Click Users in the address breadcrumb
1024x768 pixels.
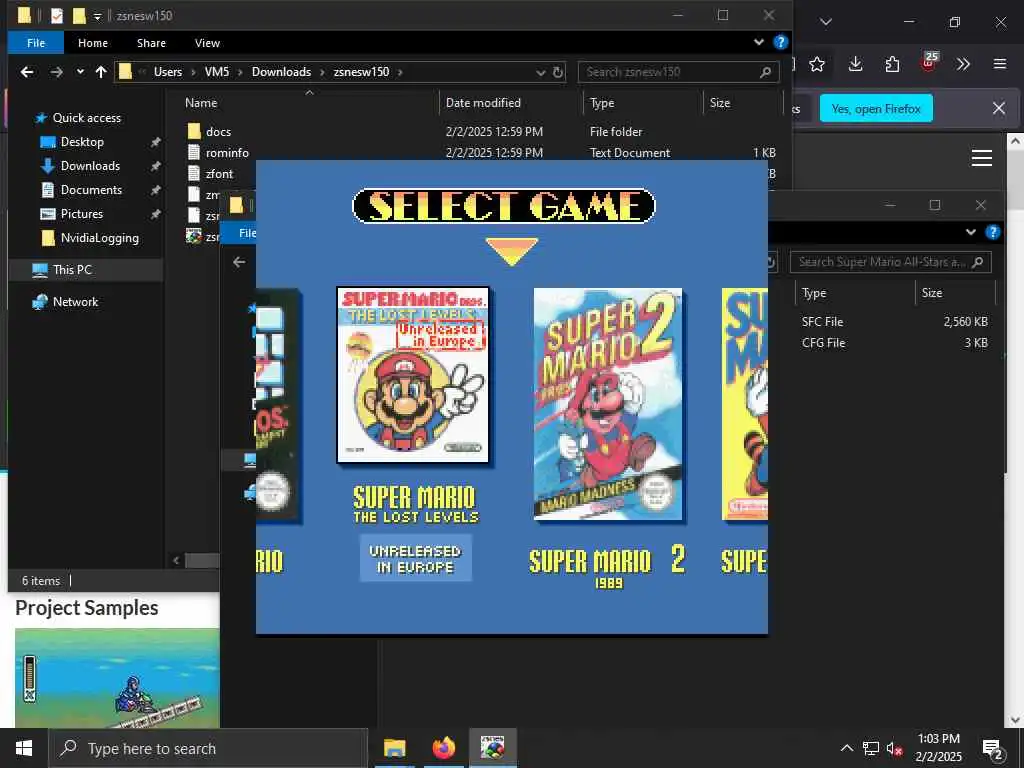[168, 72]
